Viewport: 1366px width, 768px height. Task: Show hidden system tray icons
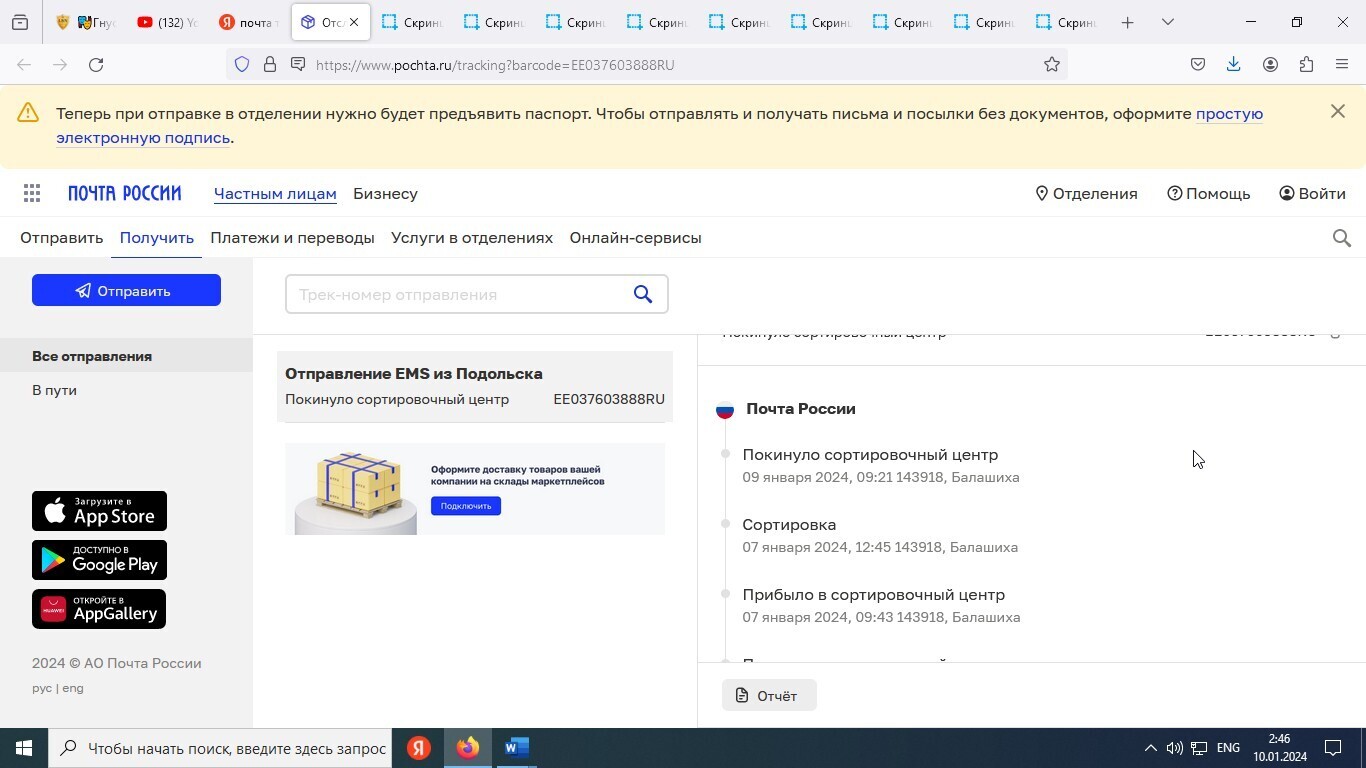(1150, 748)
